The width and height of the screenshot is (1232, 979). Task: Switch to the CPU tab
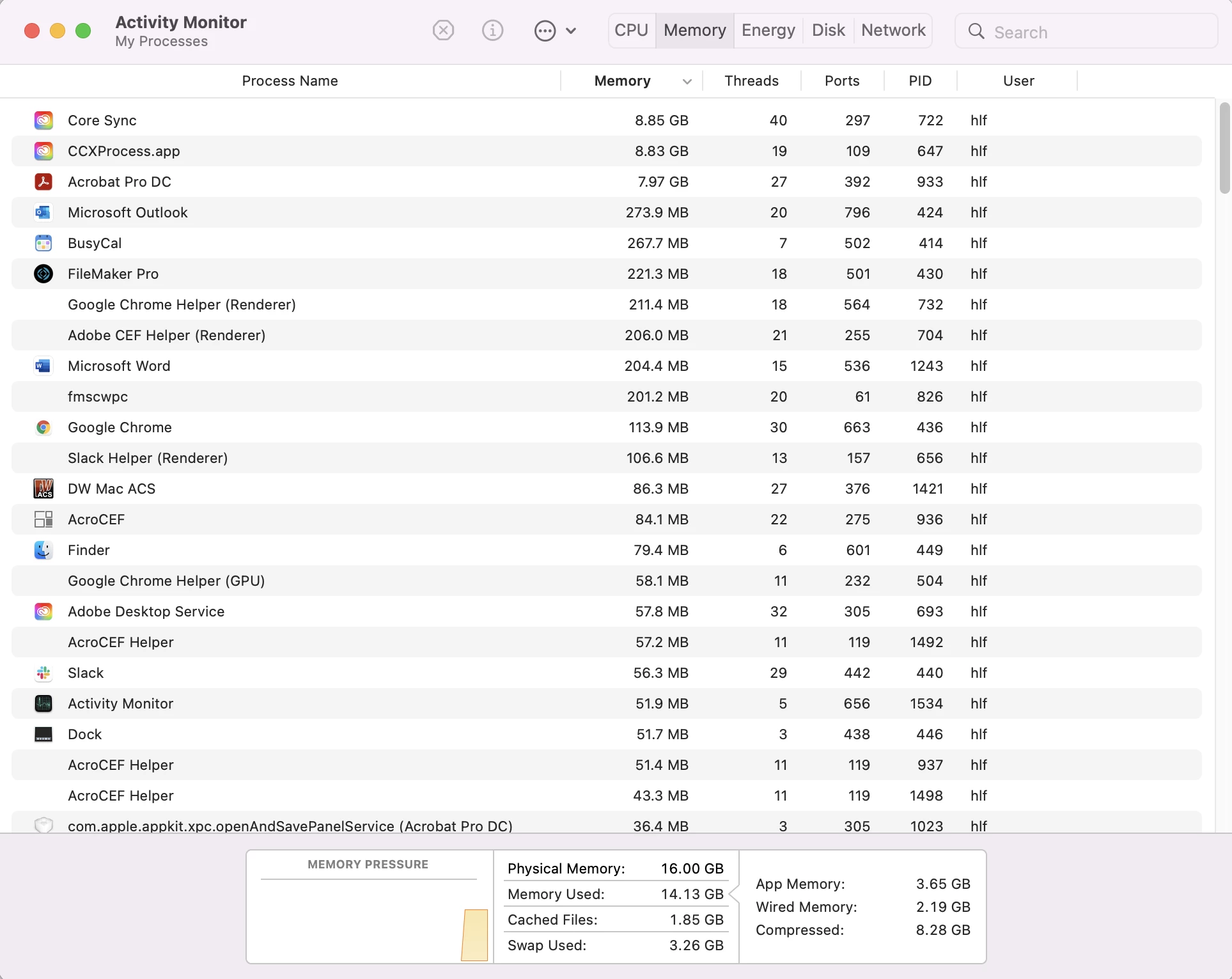631,30
